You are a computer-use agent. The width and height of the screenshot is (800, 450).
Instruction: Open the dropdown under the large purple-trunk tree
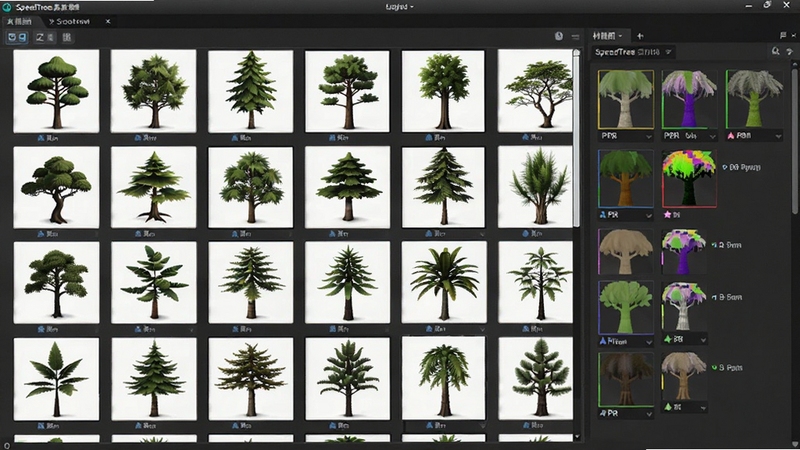[x=712, y=136]
